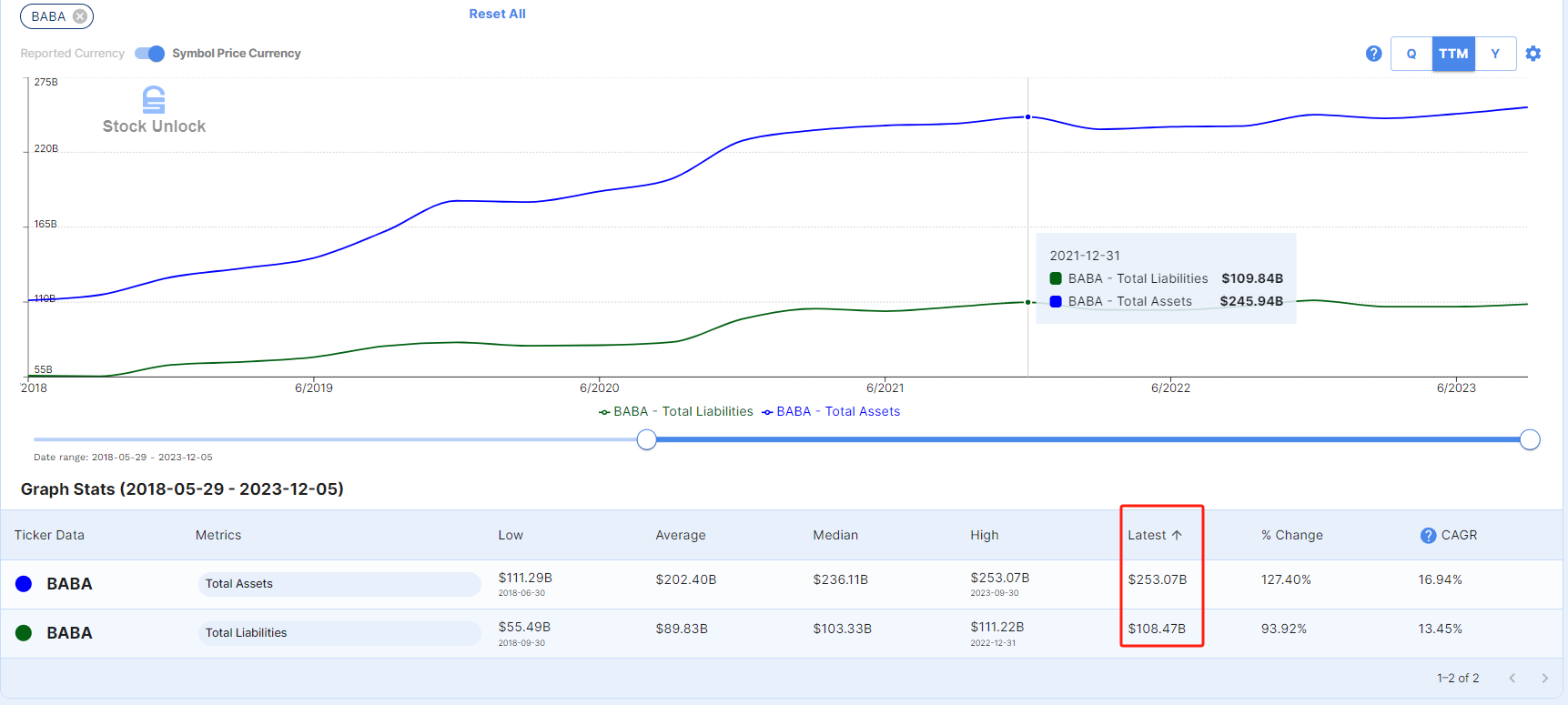Click the $89.83B average value
Viewport: 1568px width, 705px height.
click(682, 629)
